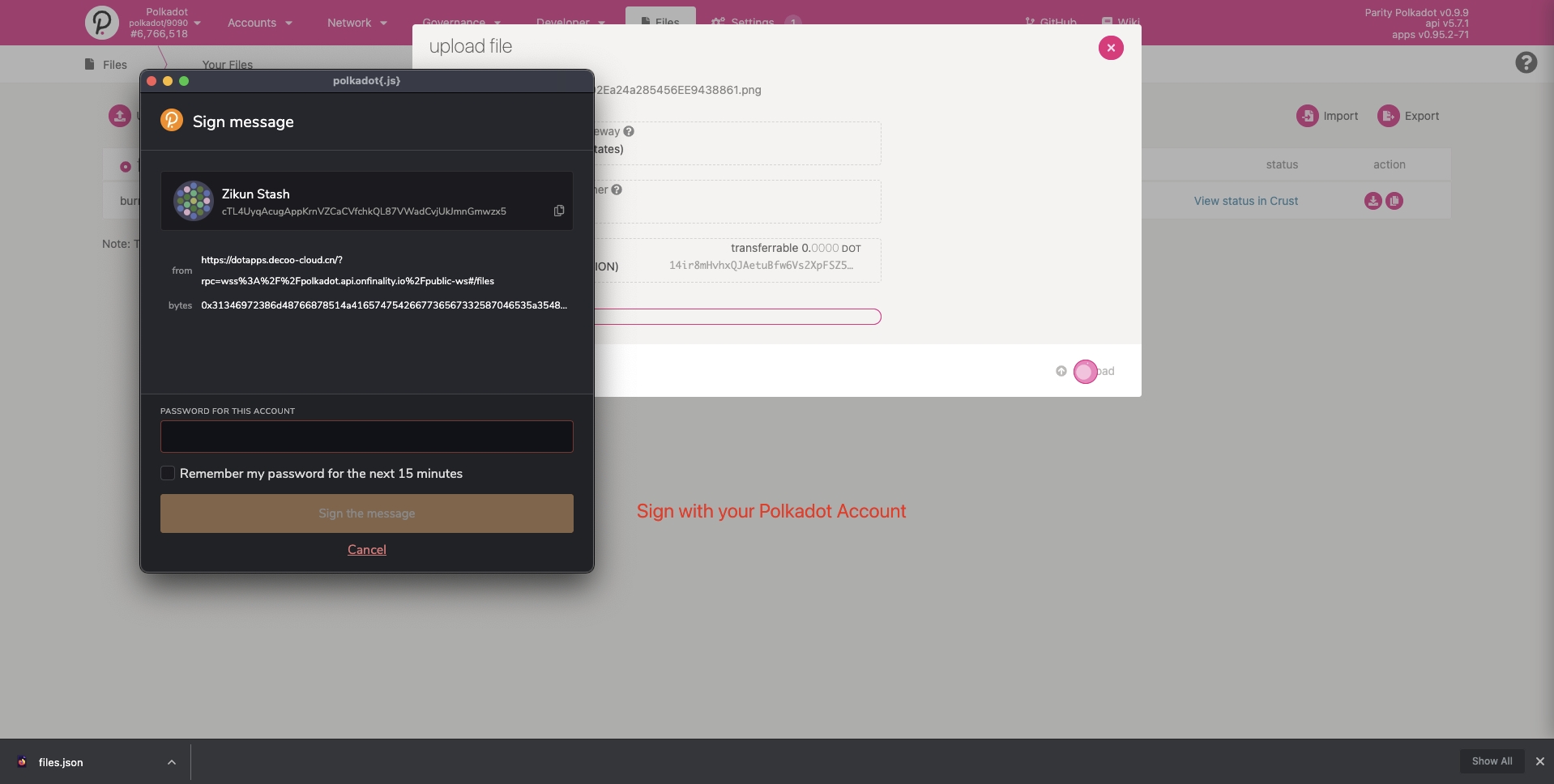Click the Cancel link
This screenshot has width=1554, height=784.
(x=366, y=549)
